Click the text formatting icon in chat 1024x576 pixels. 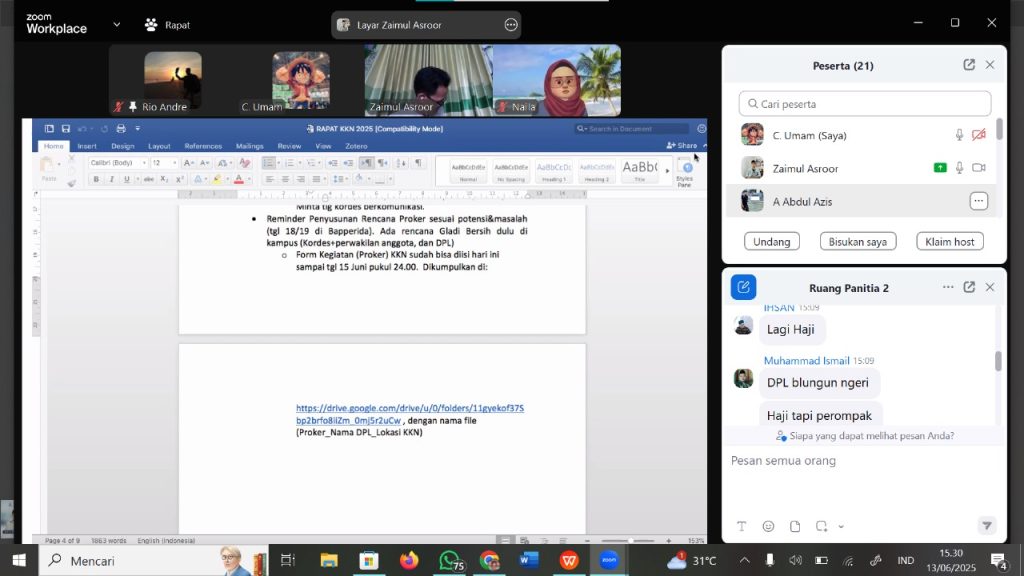pyautogui.click(x=742, y=526)
